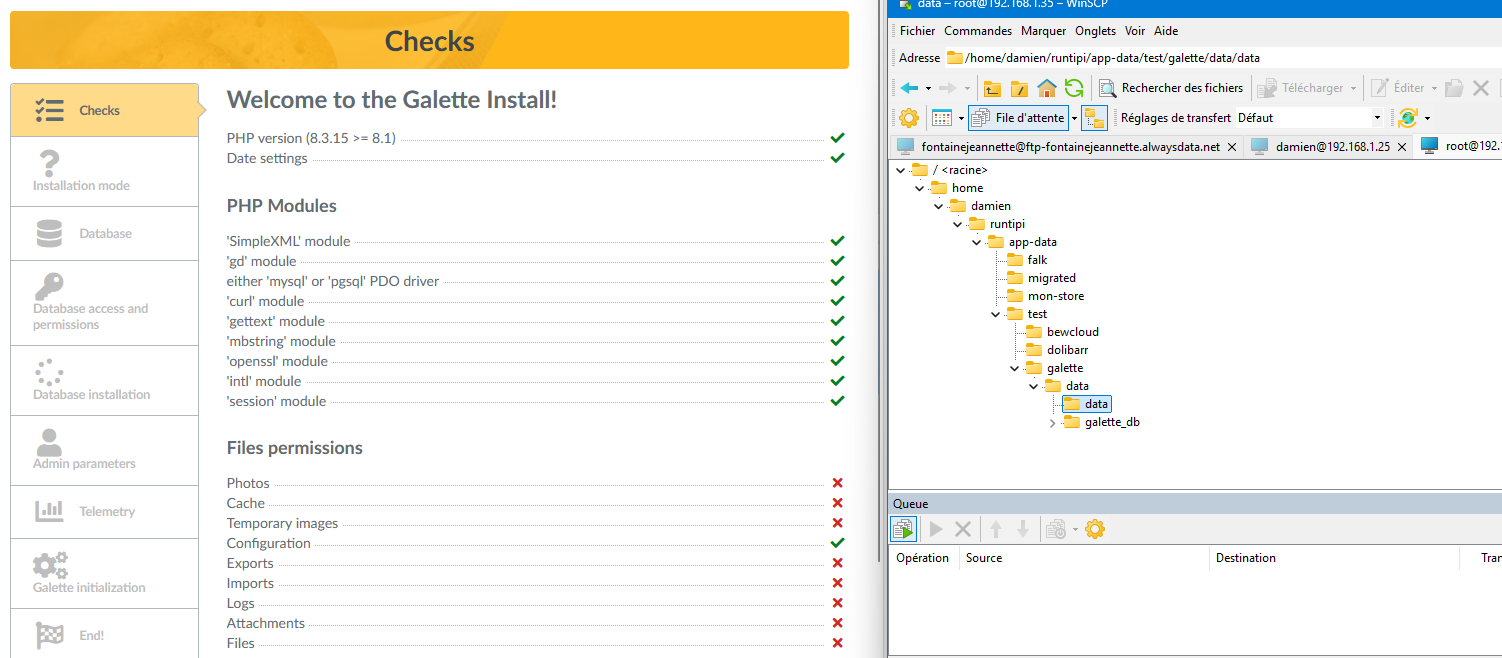Open the Fichier menu
This screenshot has width=1502, height=658.
coord(917,31)
